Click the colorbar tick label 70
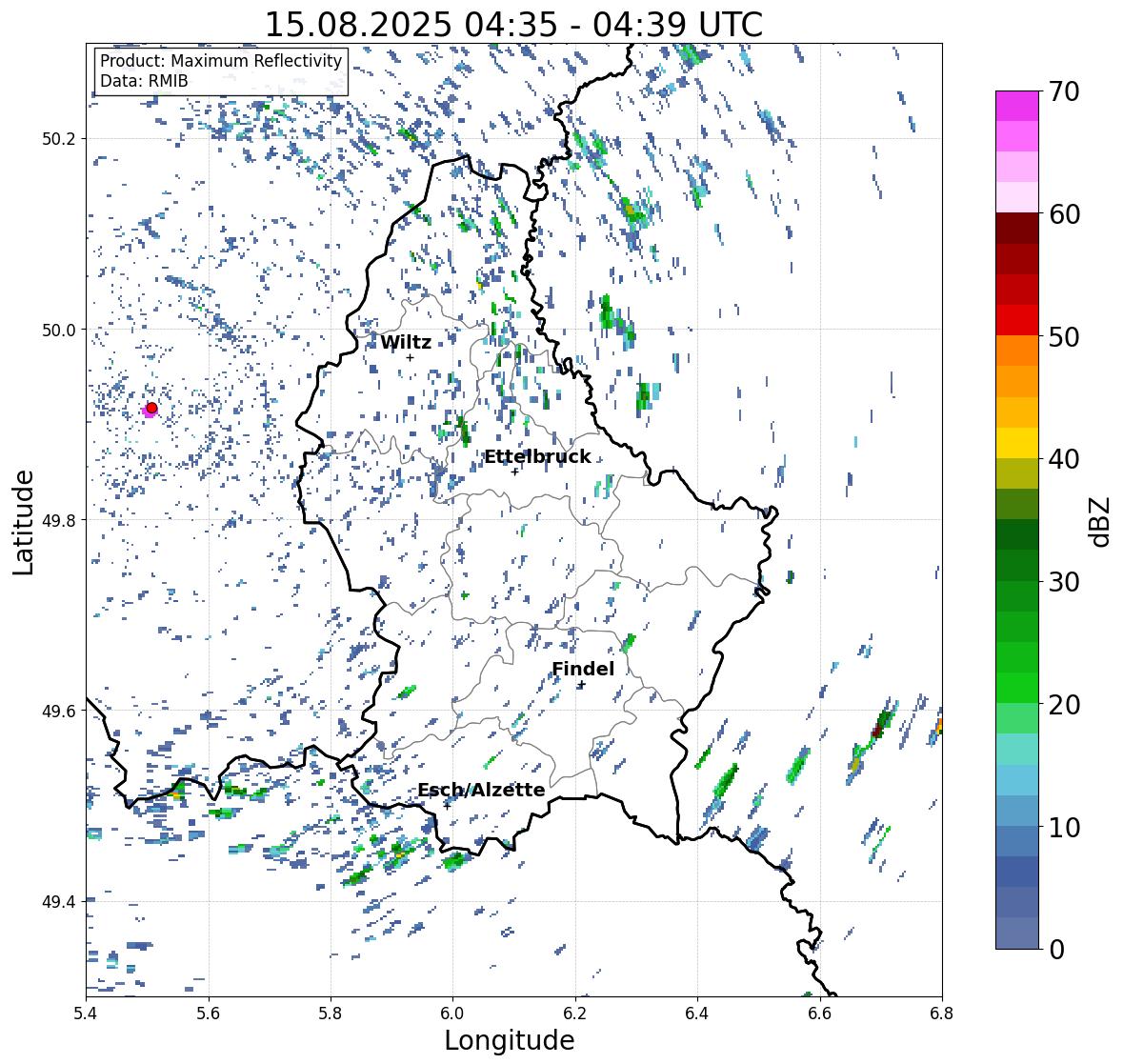1123x1064 pixels. coord(1064,91)
